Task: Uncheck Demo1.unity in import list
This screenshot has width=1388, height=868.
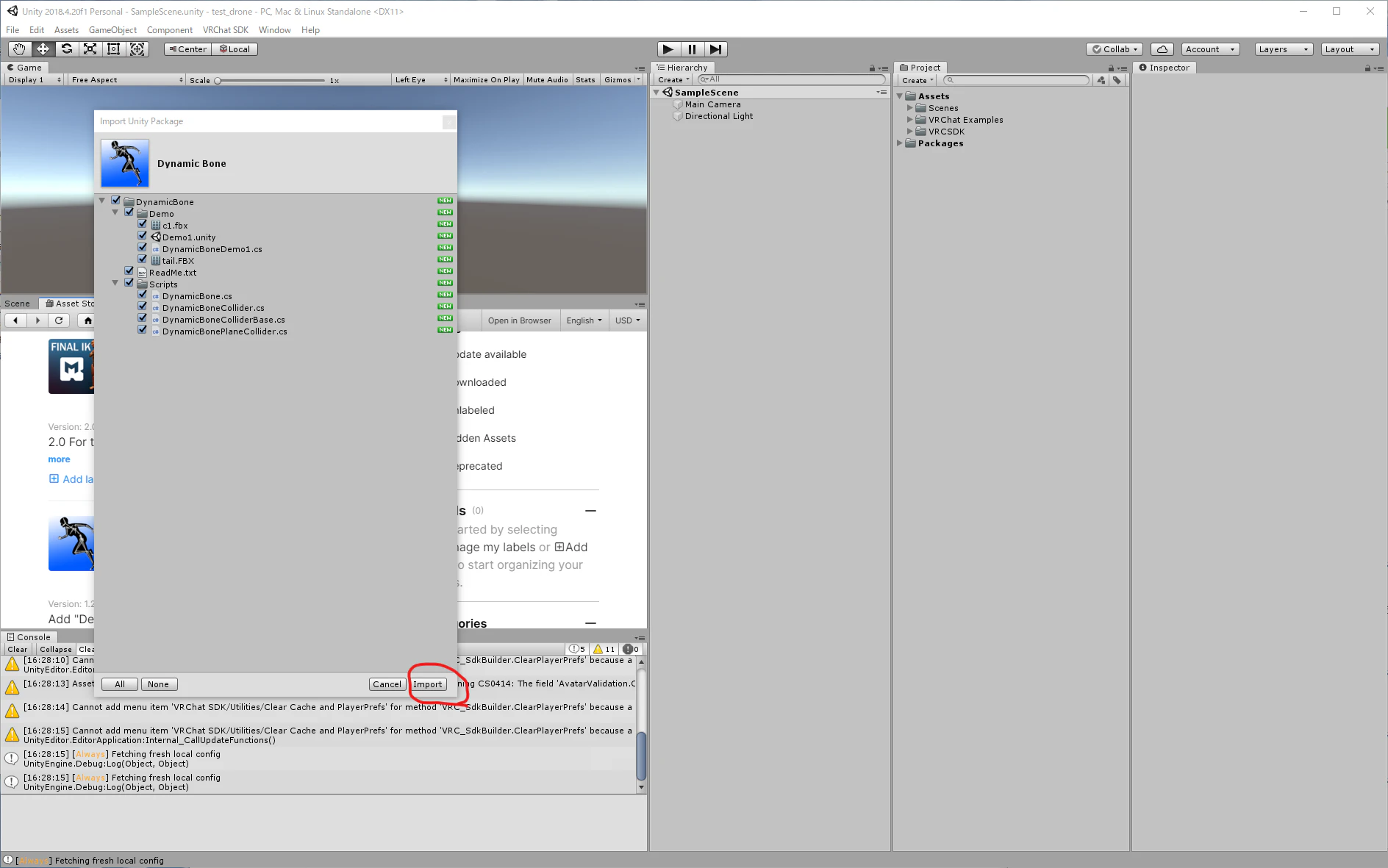Action: (x=143, y=236)
